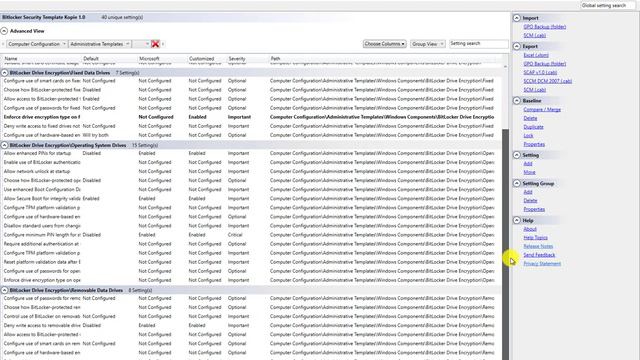Image resolution: width=640 pixels, height=360 pixels.
Task: Open the Administrative Templates dropdown
Action: (x=100, y=44)
